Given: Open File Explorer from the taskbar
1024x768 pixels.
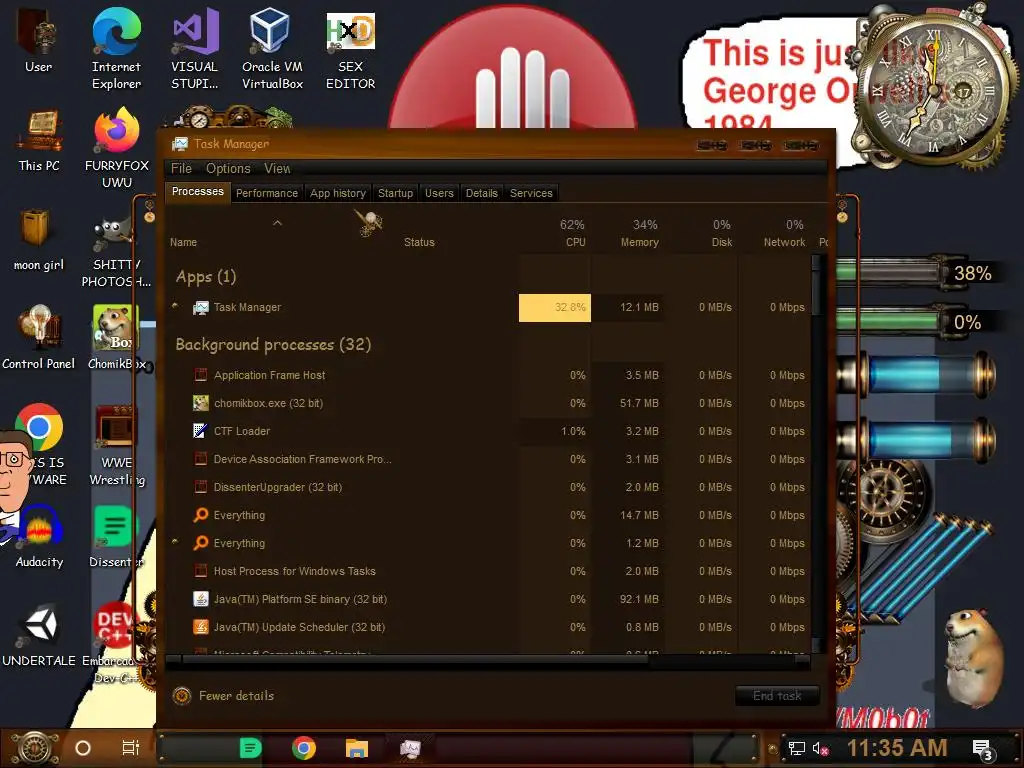Looking at the screenshot, I should (x=357, y=748).
